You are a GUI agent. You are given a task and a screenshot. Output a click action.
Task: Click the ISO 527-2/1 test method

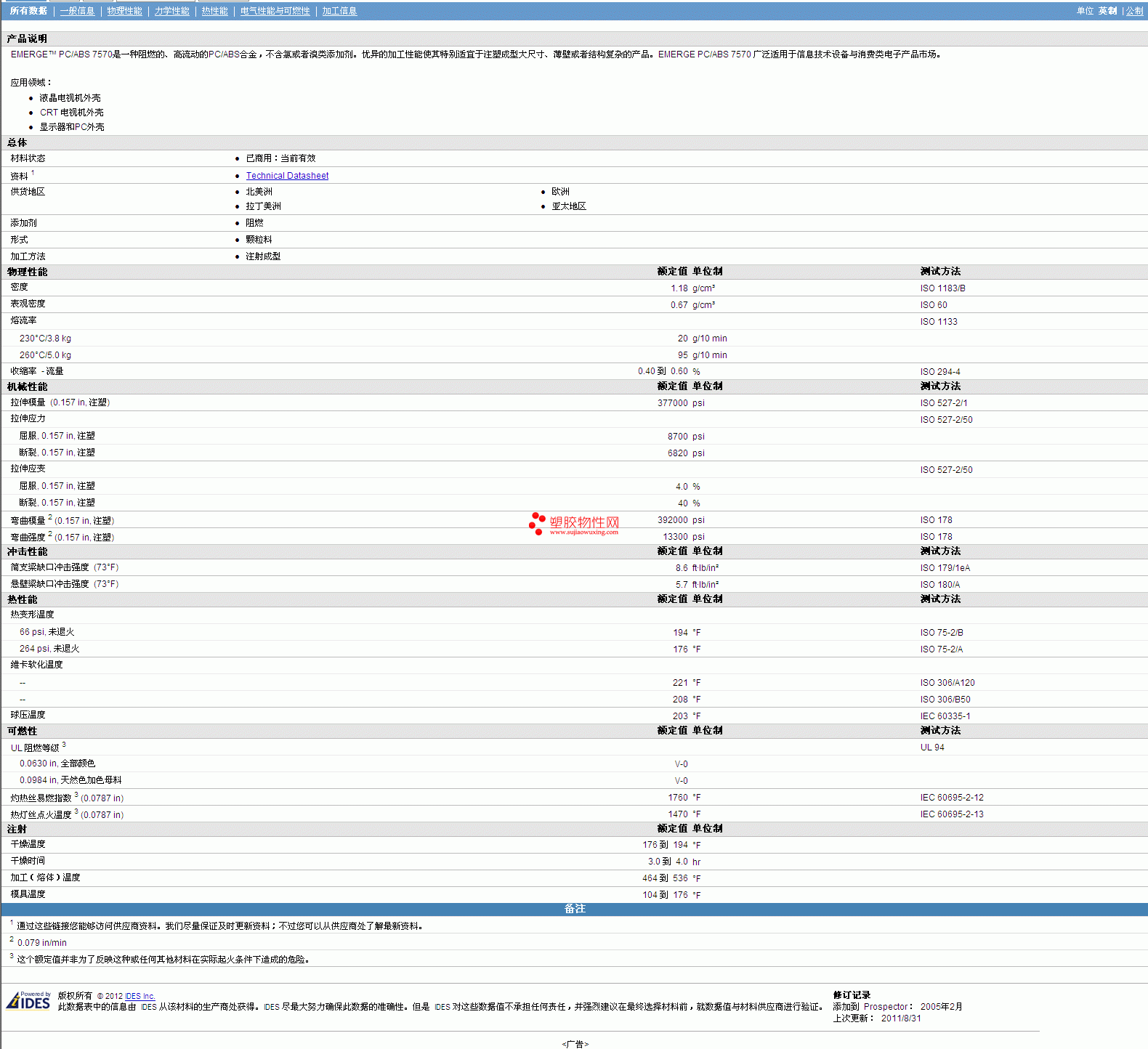point(943,403)
